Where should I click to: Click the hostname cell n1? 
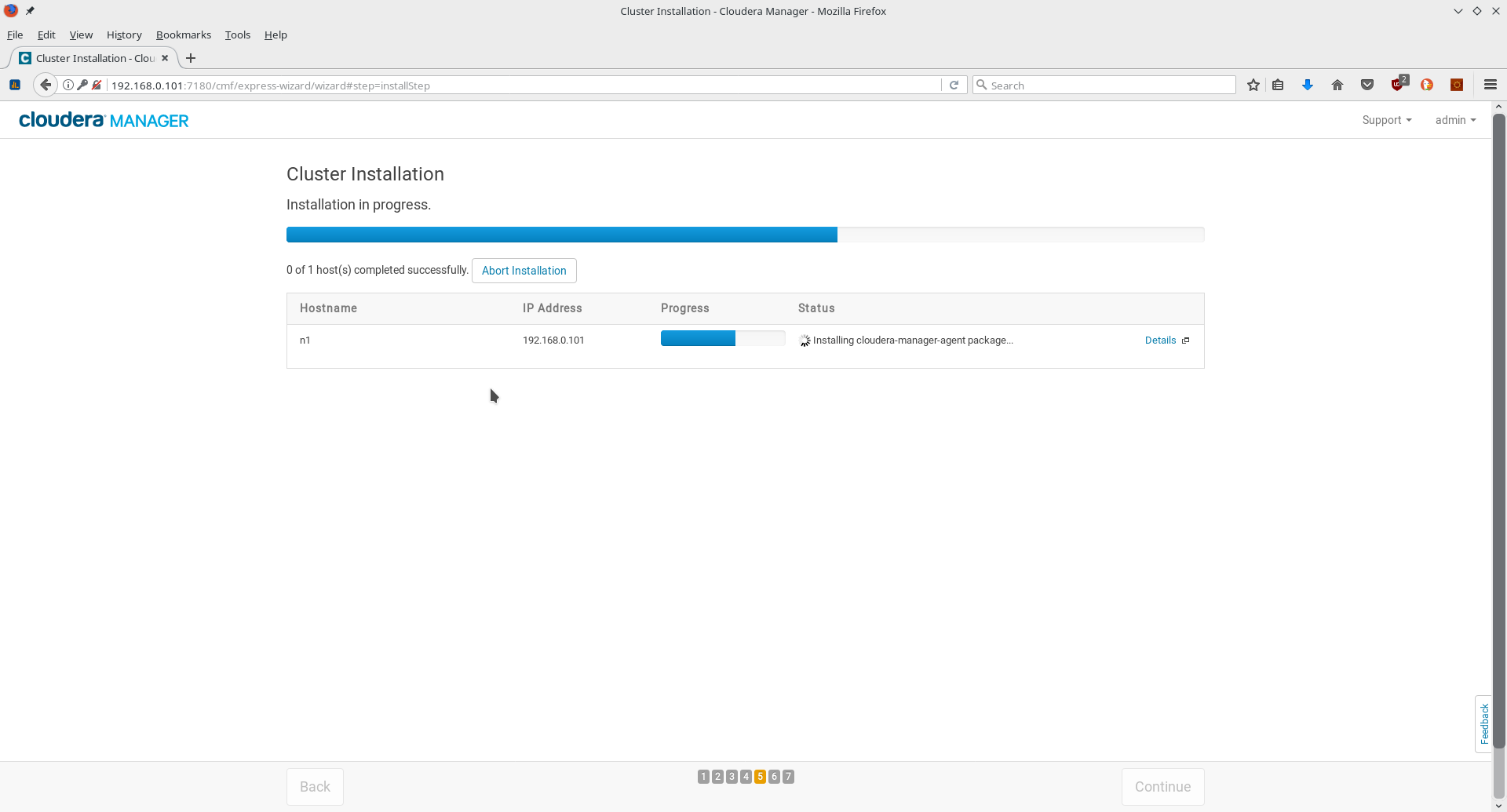coord(305,340)
